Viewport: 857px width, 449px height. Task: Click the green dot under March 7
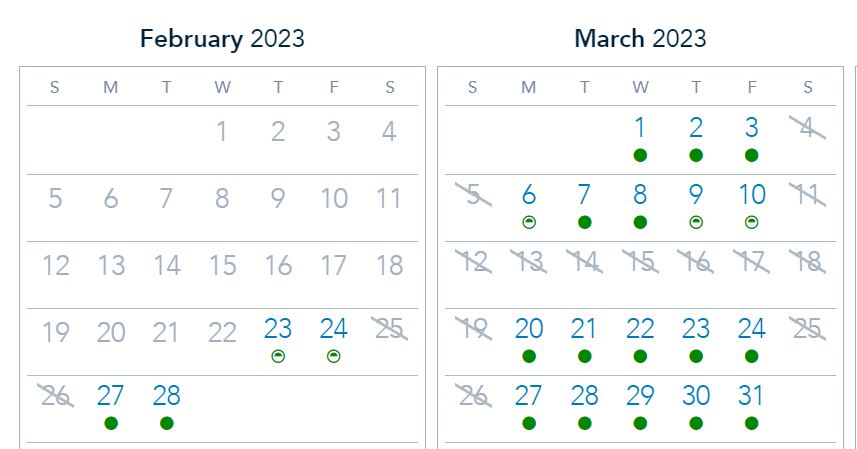tap(585, 222)
